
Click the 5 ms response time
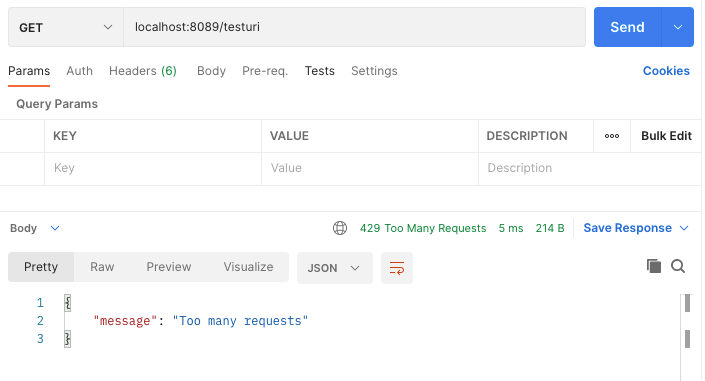(511, 228)
